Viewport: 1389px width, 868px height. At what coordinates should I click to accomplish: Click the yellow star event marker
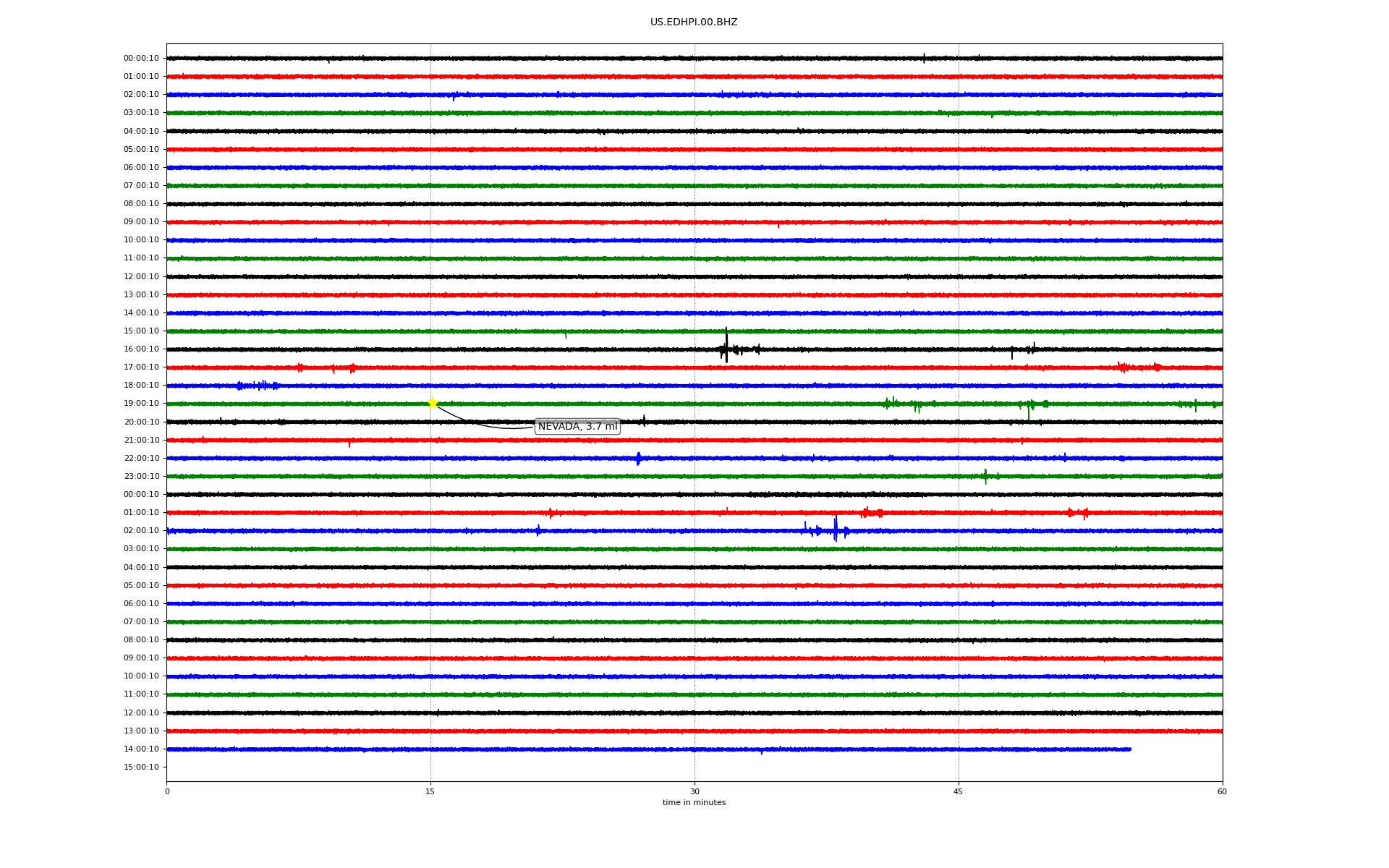point(433,403)
